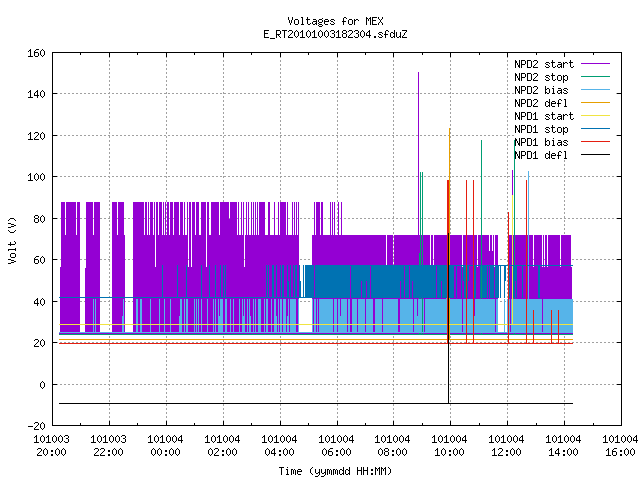This screenshot has width=640, height=480.
Task: Click the purple NPD2 start legend line
Action: click(595, 64)
